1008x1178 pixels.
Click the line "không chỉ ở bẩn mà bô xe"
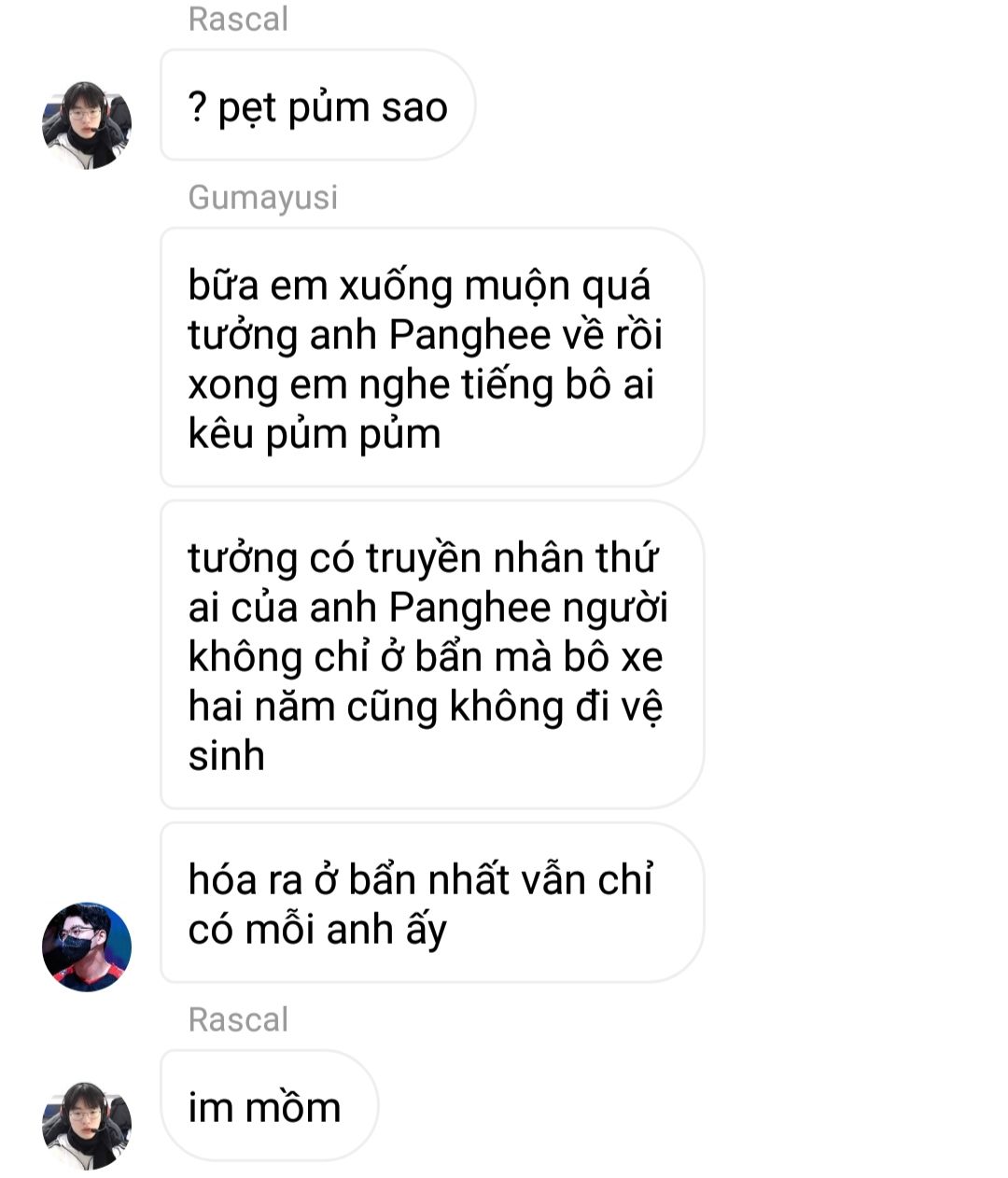click(426, 657)
